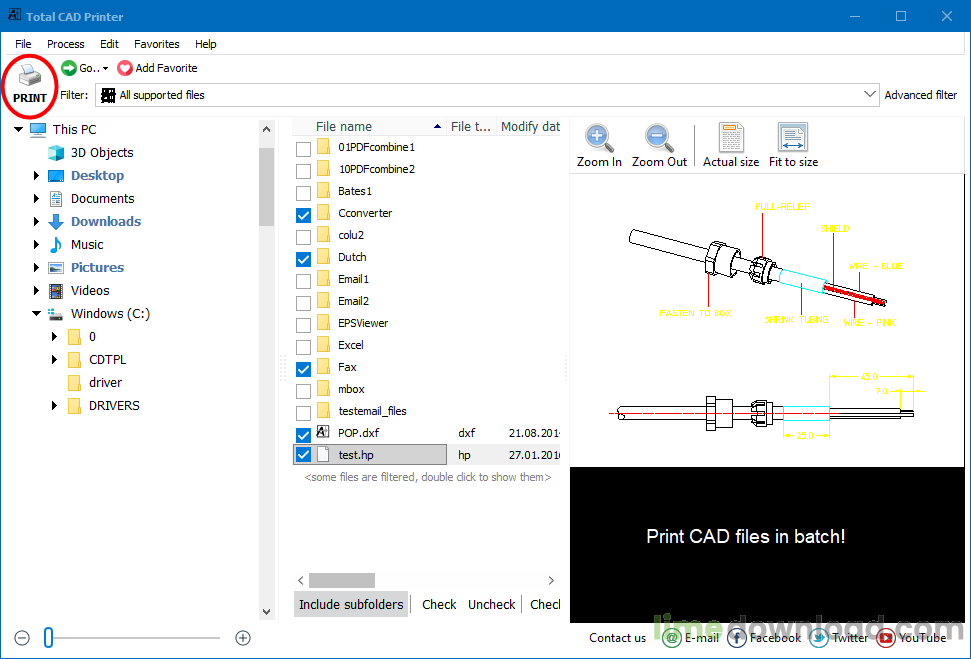Click the This PC computer icon
The image size is (971, 659).
click(x=38, y=129)
